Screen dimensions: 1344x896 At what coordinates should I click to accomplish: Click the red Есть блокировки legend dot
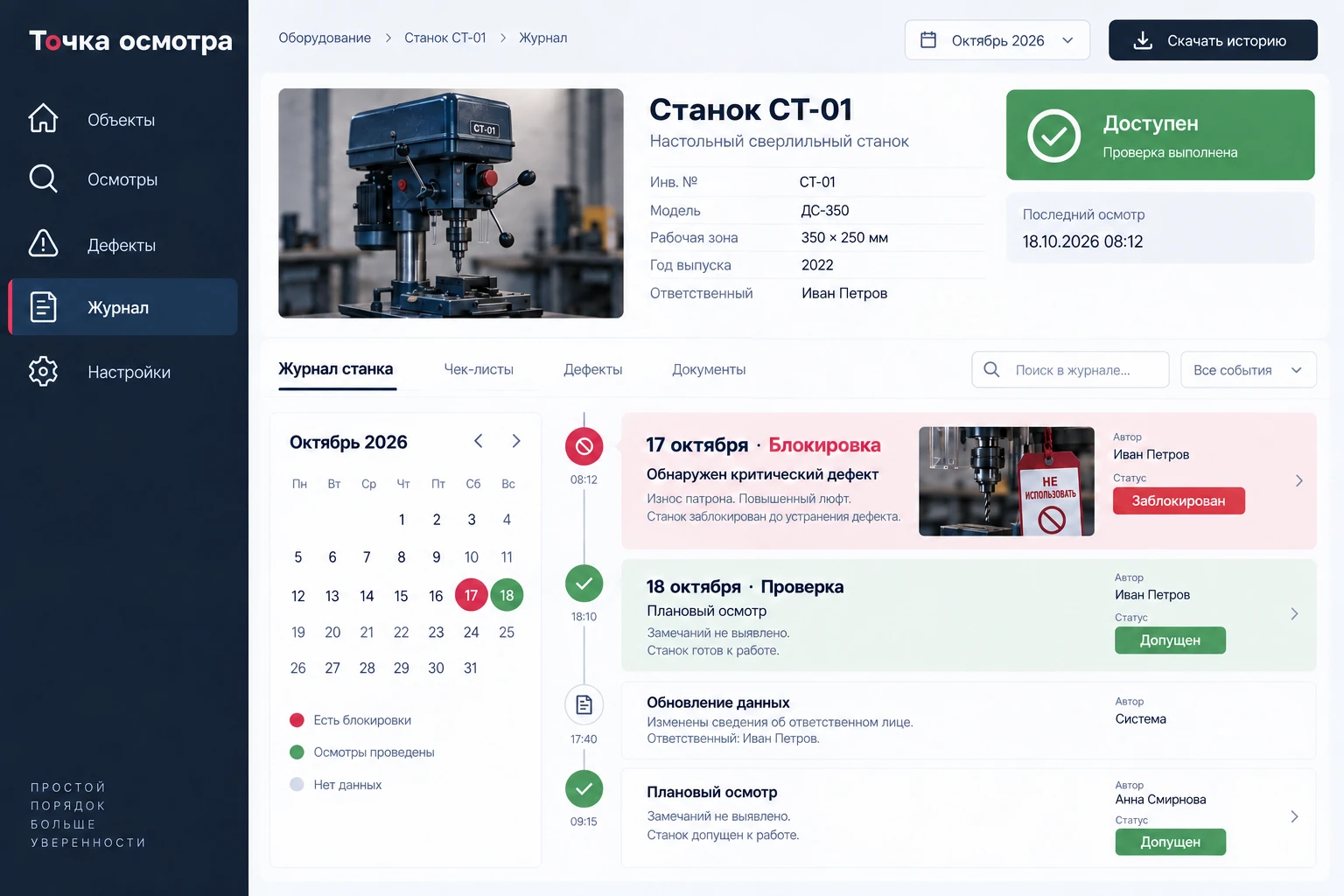(x=297, y=720)
